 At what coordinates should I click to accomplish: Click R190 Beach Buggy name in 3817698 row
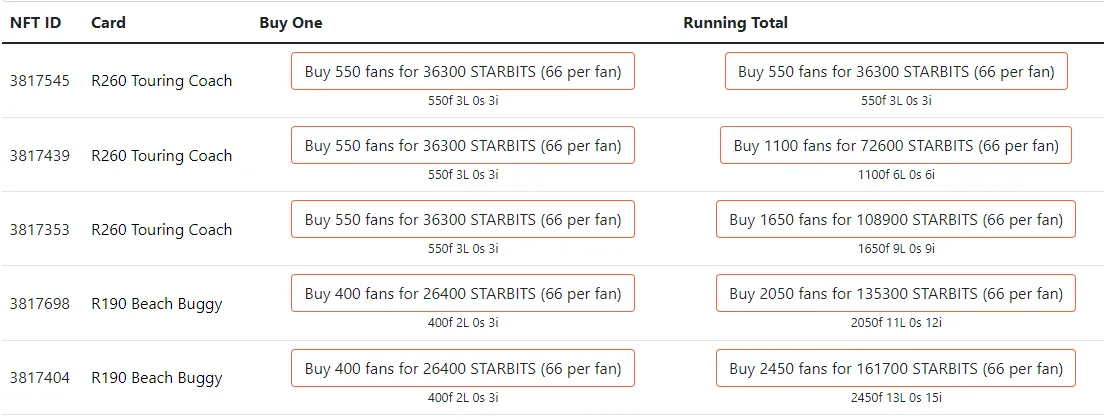[157, 304]
